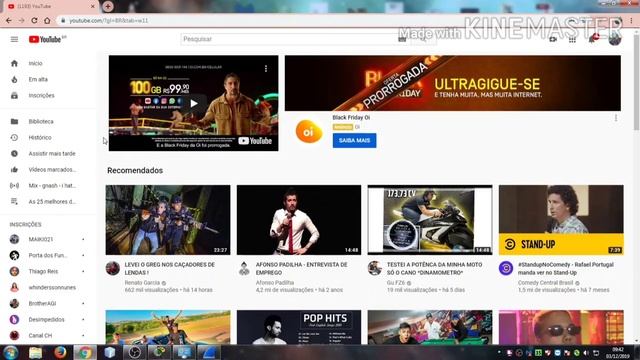Open Assistir mais tarde icon
Image resolution: width=640 pixels, height=360 pixels.
coord(14,153)
